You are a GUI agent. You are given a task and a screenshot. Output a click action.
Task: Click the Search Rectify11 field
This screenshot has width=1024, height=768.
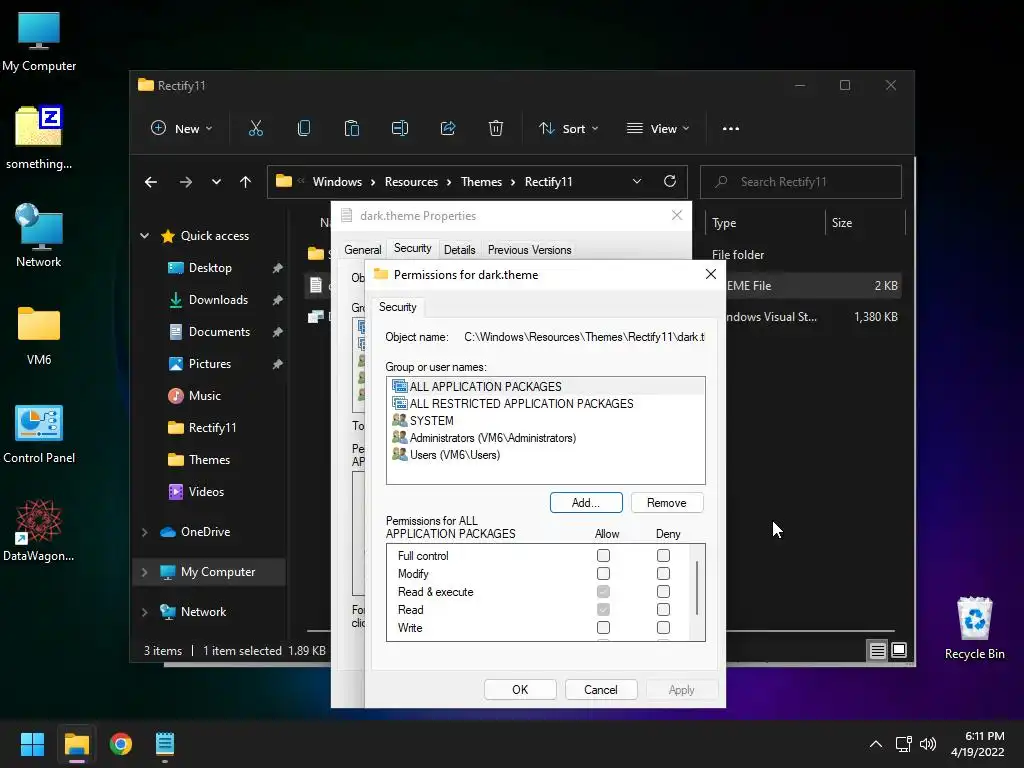[801, 182]
